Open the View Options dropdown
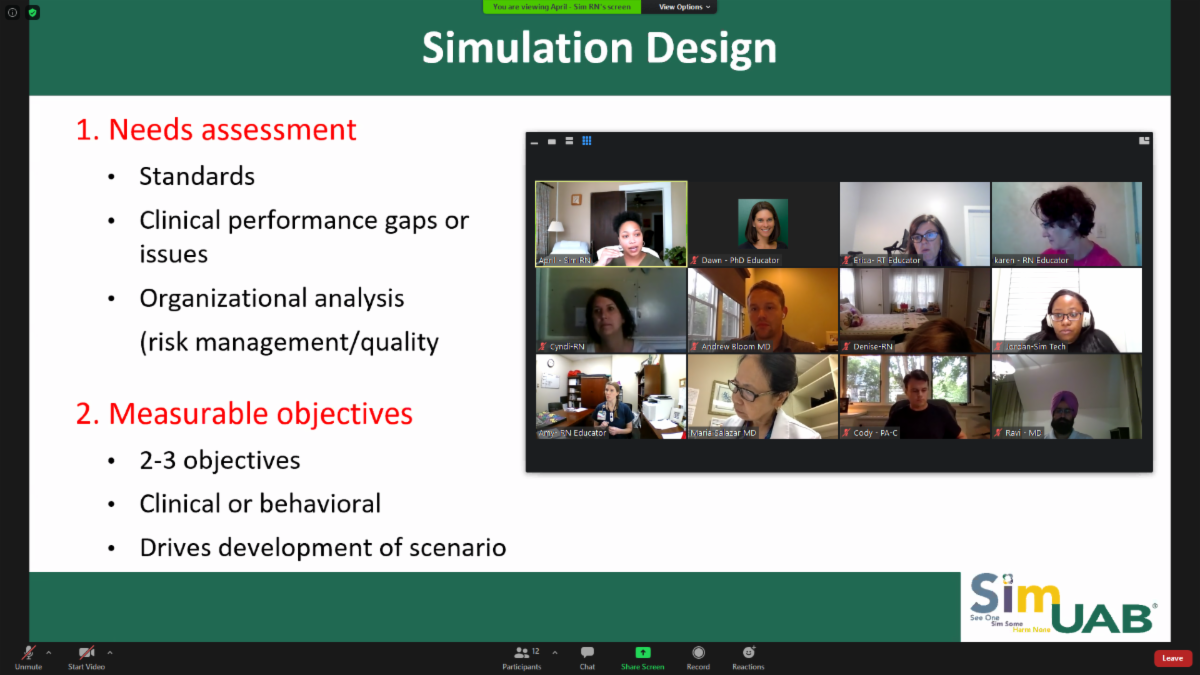1200x675 pixels. pos(684,7)
